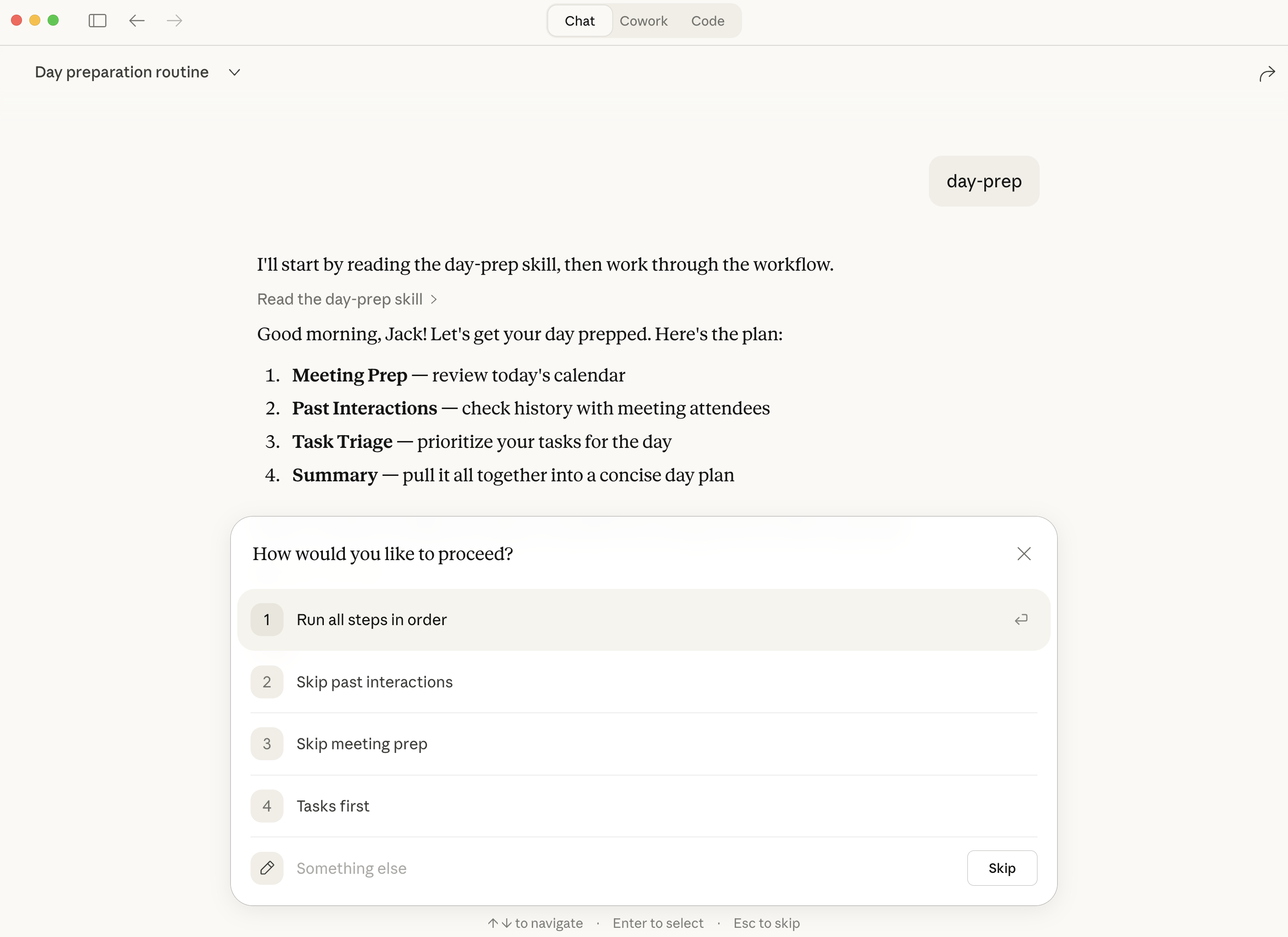The image size is (1288, 937).
Task: Go back with the left arrow
Action: (x=137, y=21)
